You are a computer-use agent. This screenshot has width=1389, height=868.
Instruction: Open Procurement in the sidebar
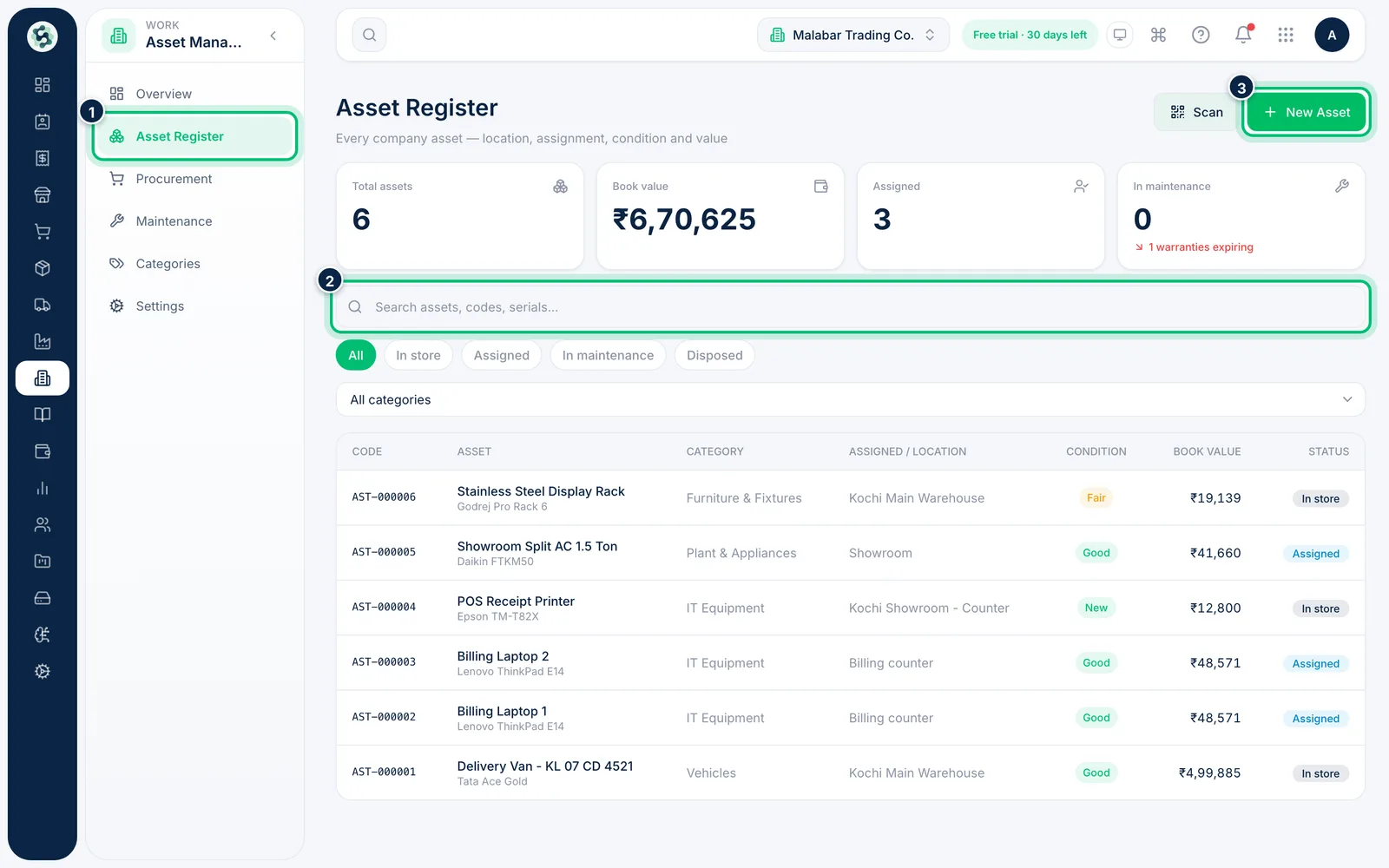(195, 179)
